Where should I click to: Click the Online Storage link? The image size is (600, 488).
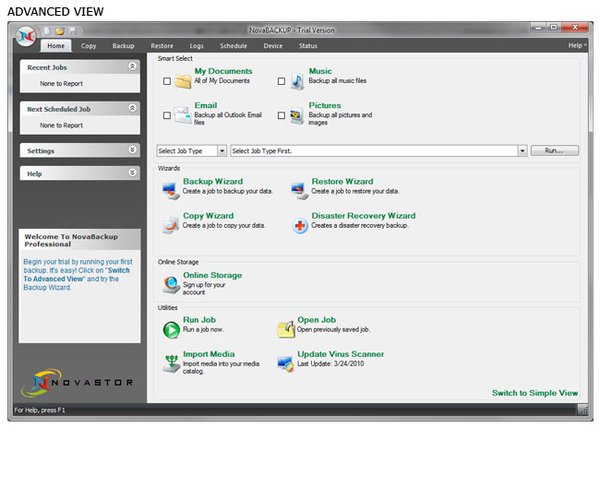(x=212, y=275)
